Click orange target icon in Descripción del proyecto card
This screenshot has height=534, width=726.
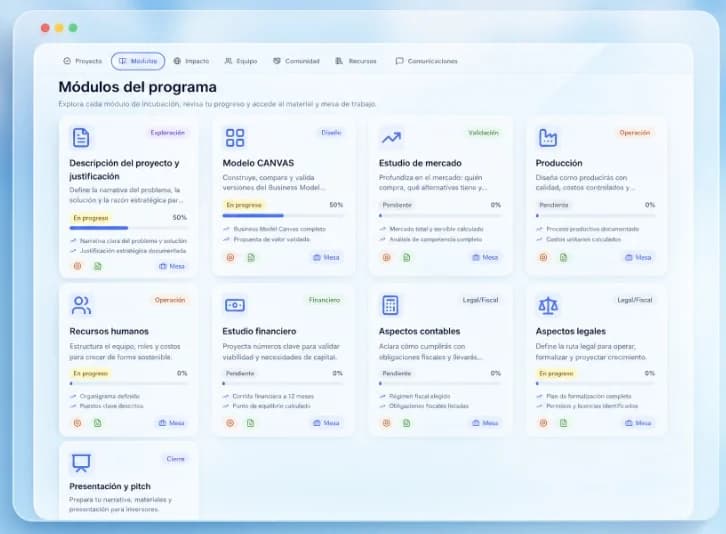(78, 266)
